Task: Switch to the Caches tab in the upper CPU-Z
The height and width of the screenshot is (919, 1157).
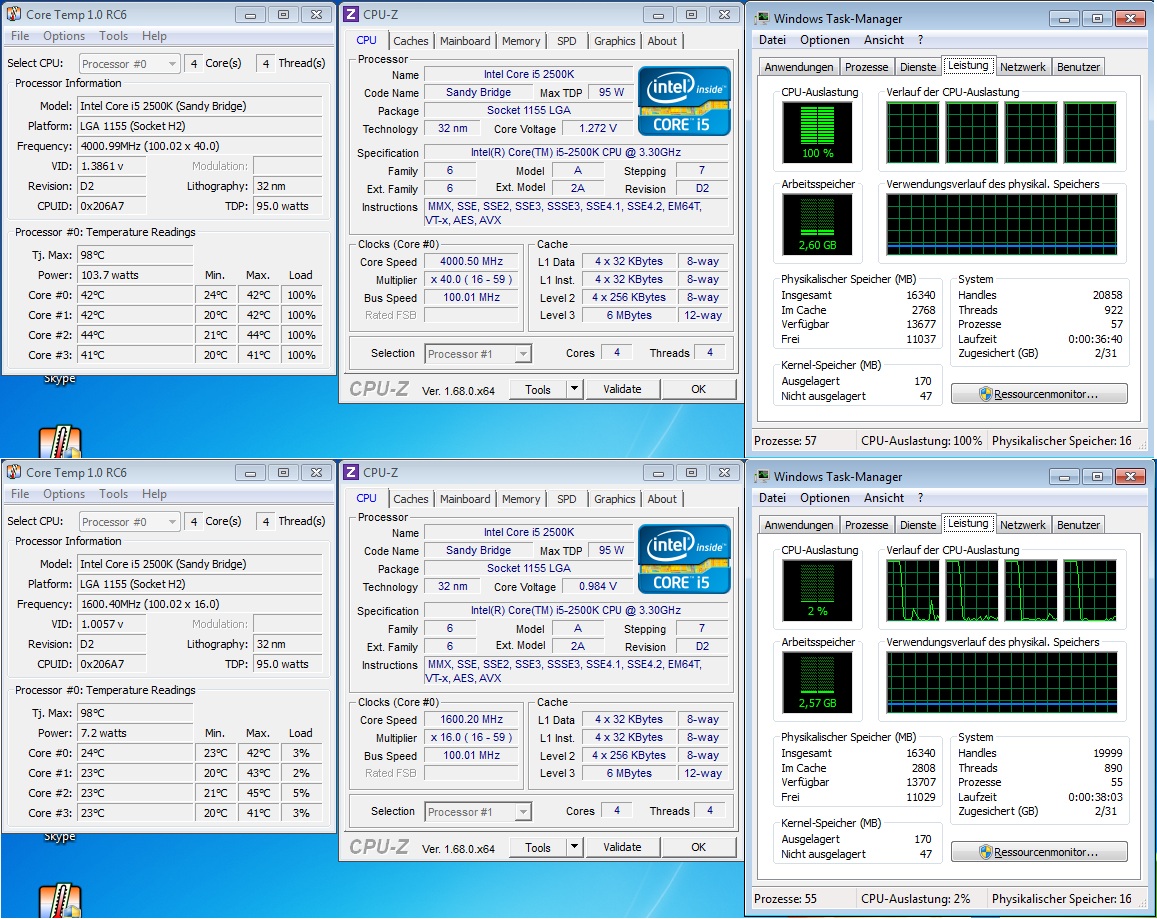Action: tap(410, 41)
